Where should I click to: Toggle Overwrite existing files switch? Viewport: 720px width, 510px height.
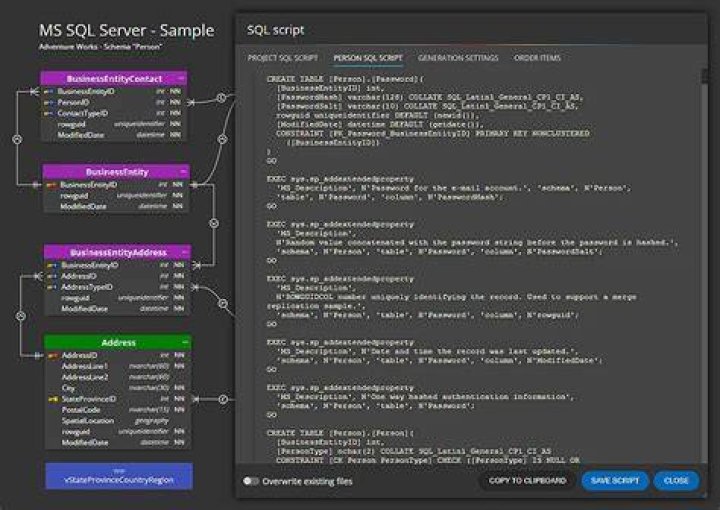click(251, 481)
